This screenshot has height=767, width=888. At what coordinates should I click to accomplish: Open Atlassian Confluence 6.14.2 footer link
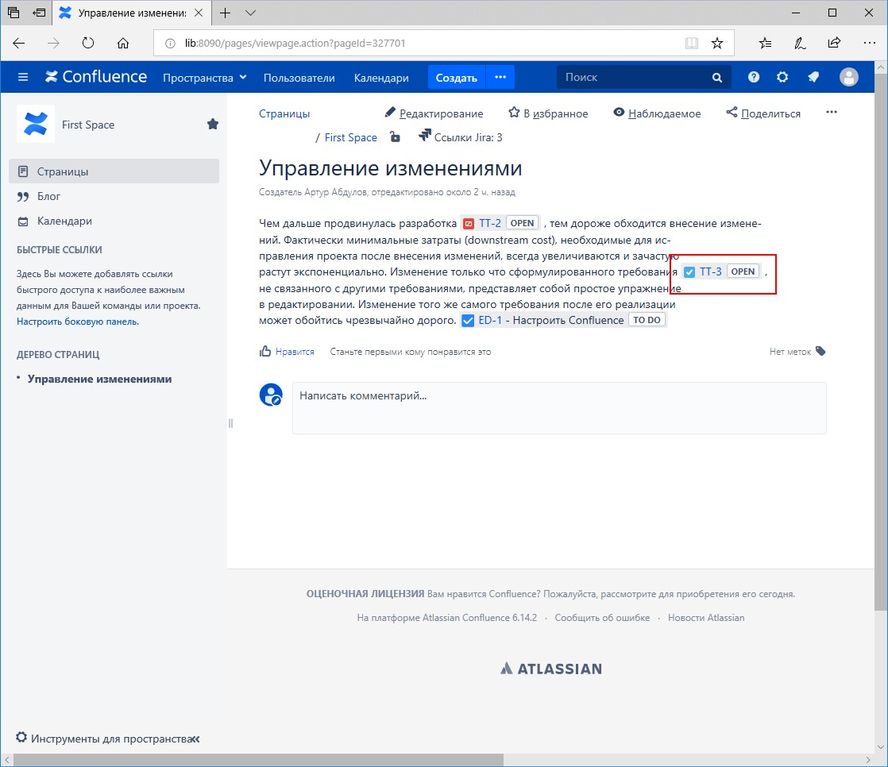pyautogui.click(x=480, y=617)
